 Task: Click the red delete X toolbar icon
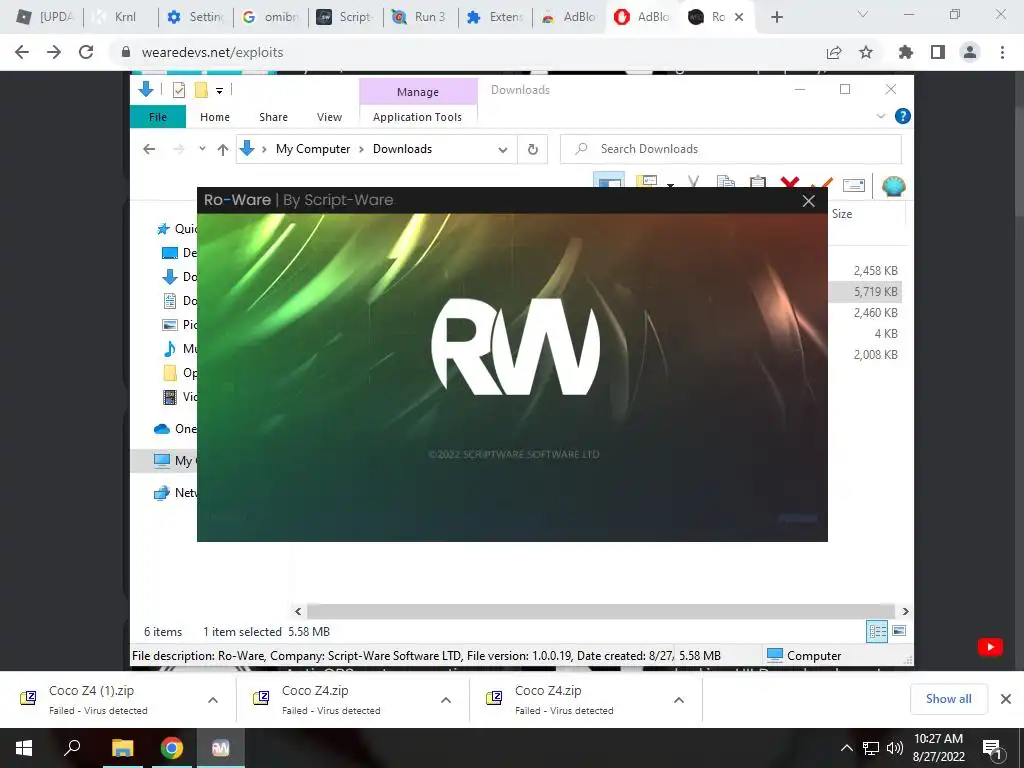point(790,184)
